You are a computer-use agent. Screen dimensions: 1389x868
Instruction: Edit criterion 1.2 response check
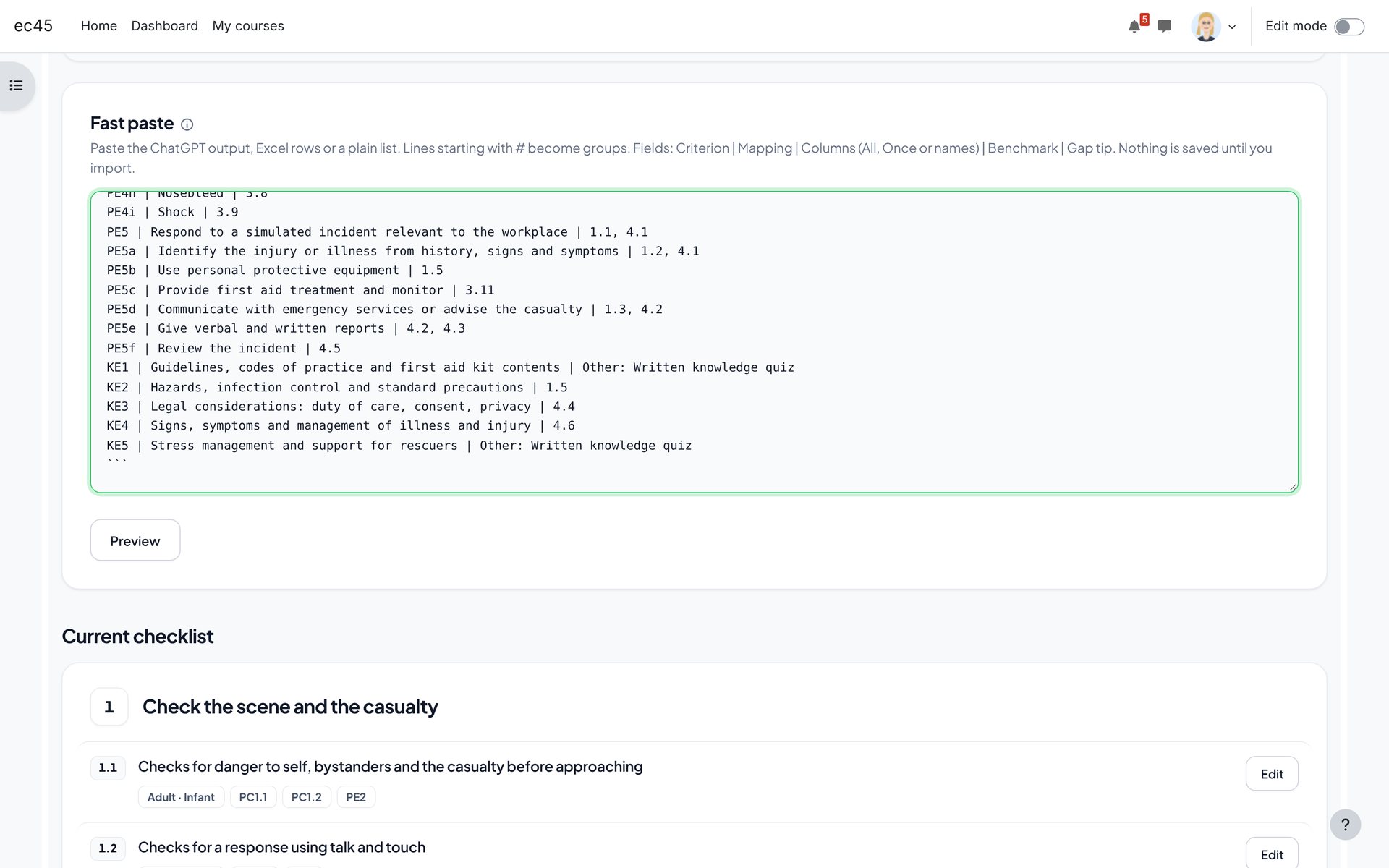[x=1272, y=854]
